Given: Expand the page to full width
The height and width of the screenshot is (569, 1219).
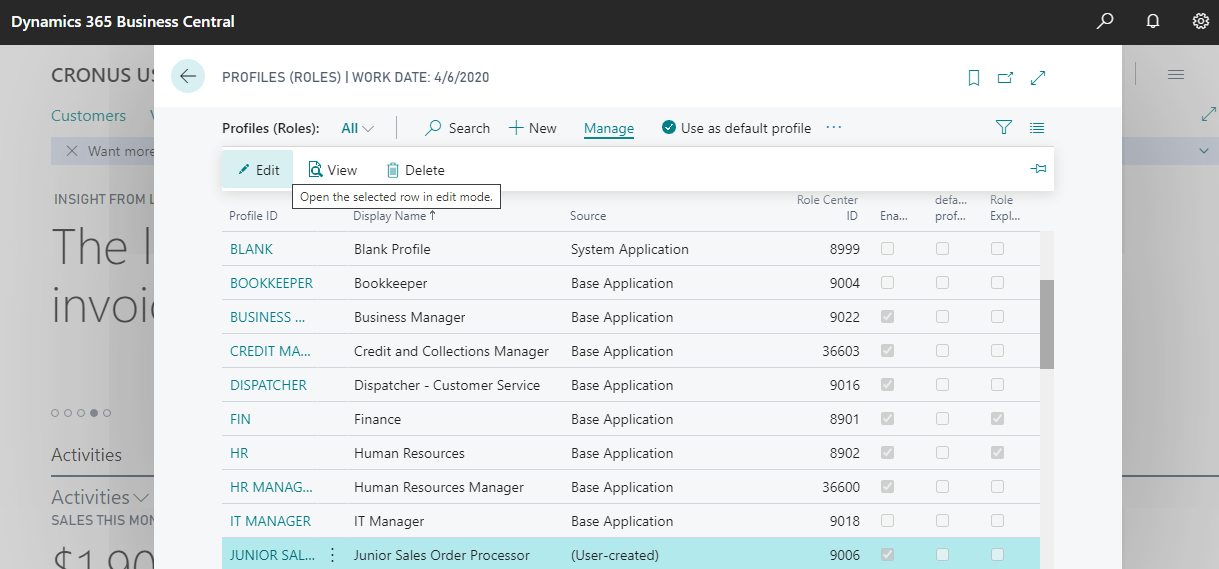Looking at the screenshot, I should pos(1038,77).
